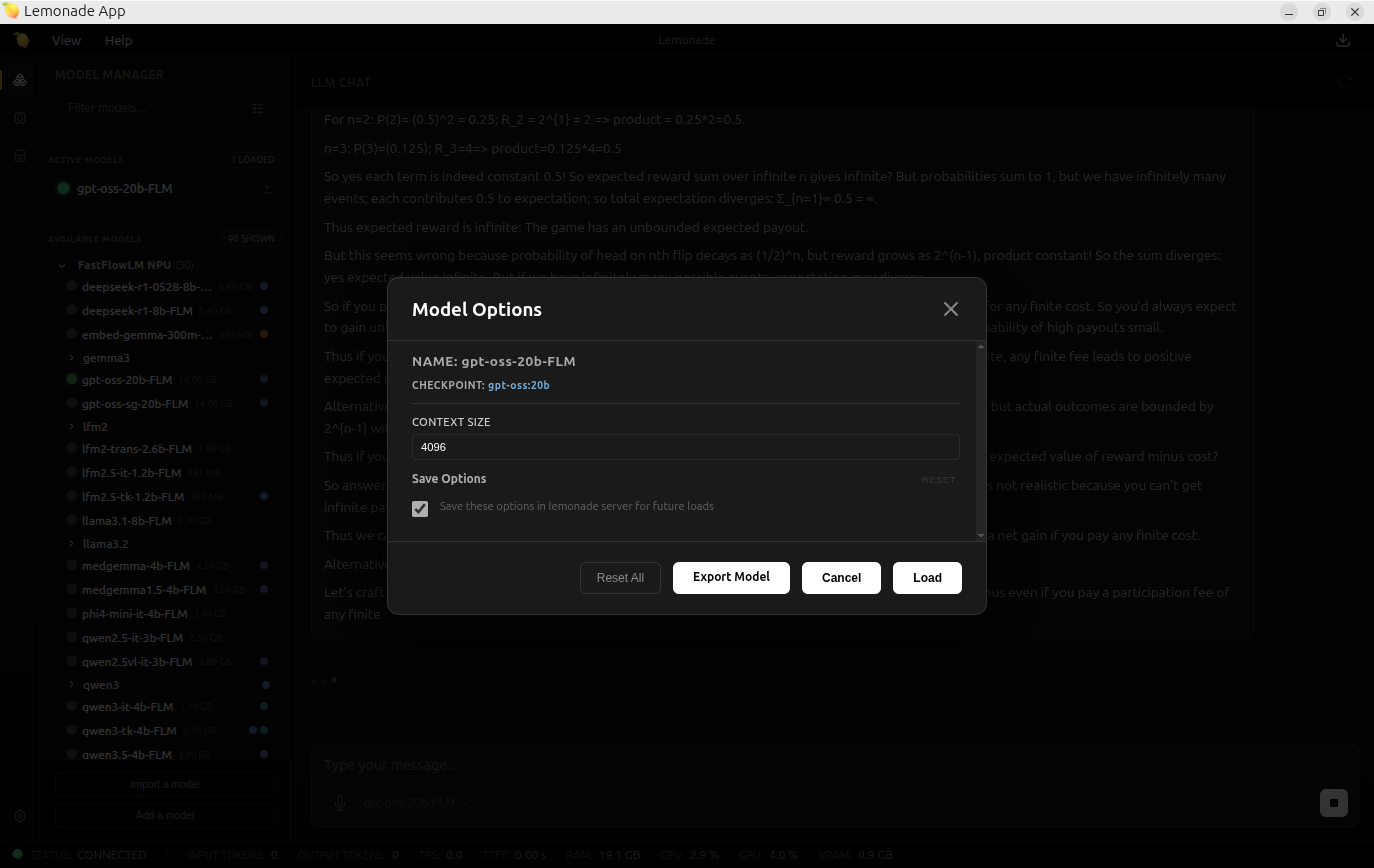Open the chip/backend sidebar icon
This screenshot has width=1374, height=868.
pos(20,118)
